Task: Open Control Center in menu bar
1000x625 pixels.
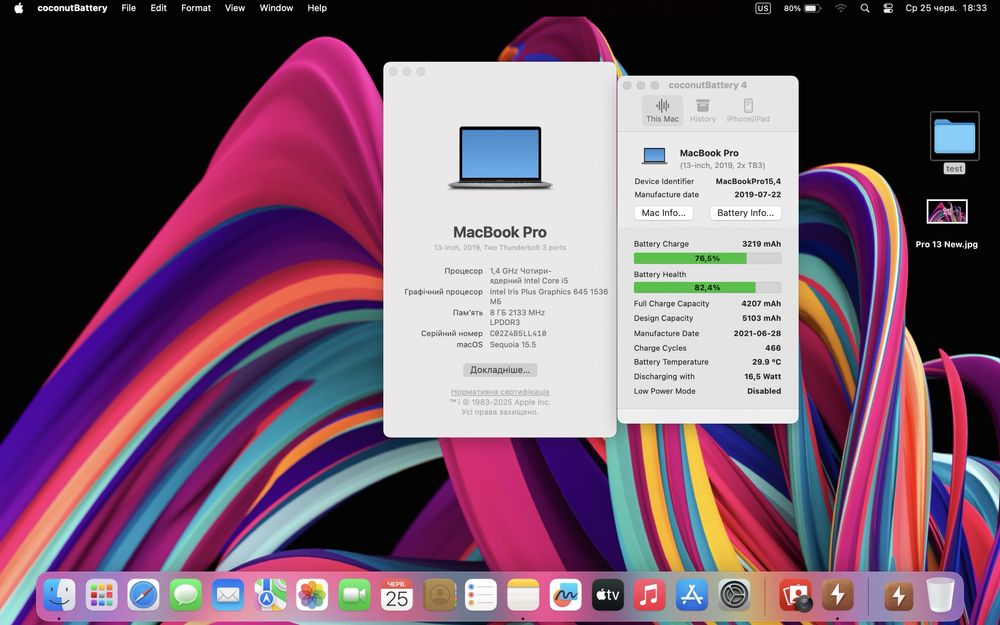Action: click(x=888, y=8)
